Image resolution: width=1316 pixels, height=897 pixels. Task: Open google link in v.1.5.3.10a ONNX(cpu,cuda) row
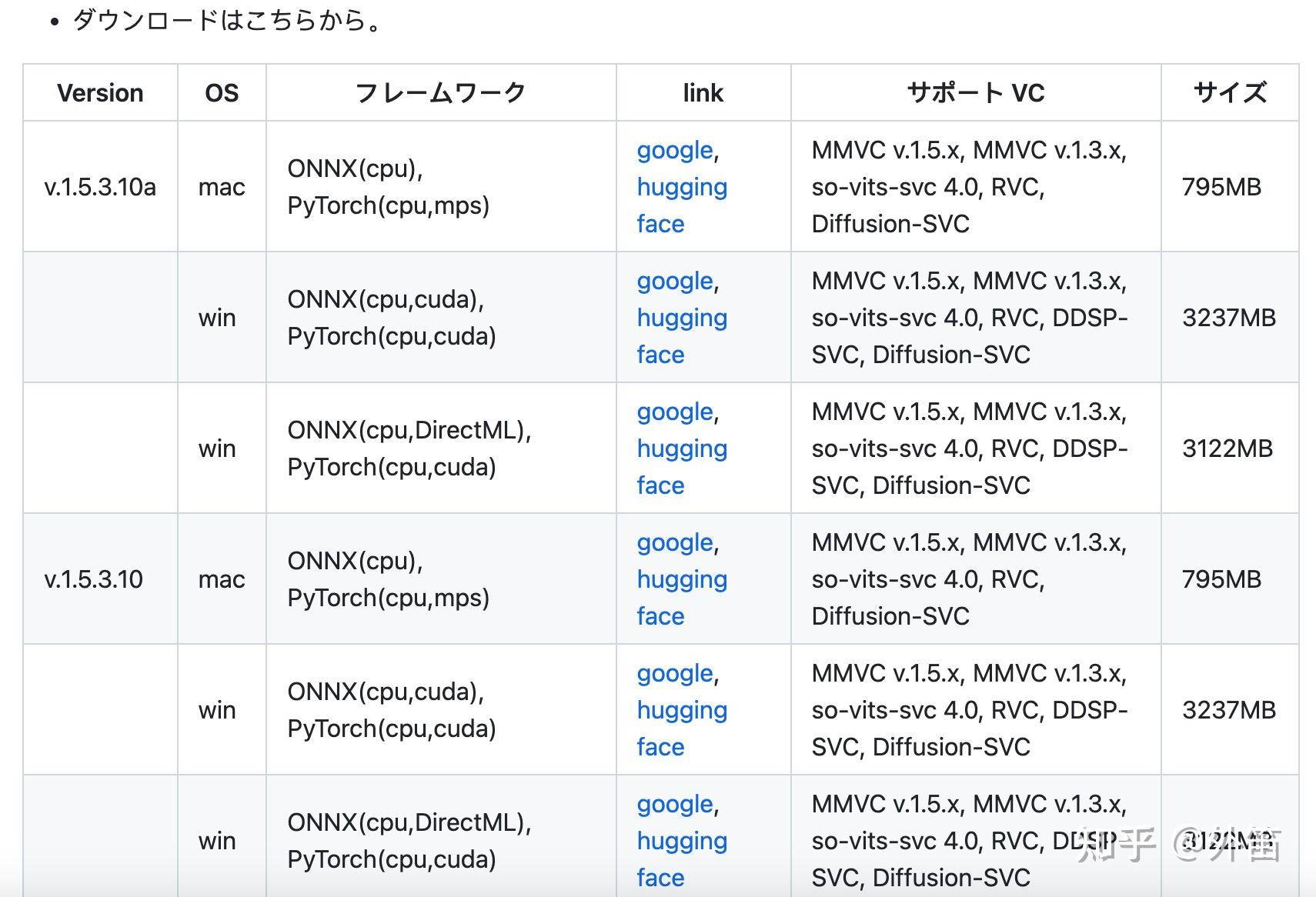(675, 281)
